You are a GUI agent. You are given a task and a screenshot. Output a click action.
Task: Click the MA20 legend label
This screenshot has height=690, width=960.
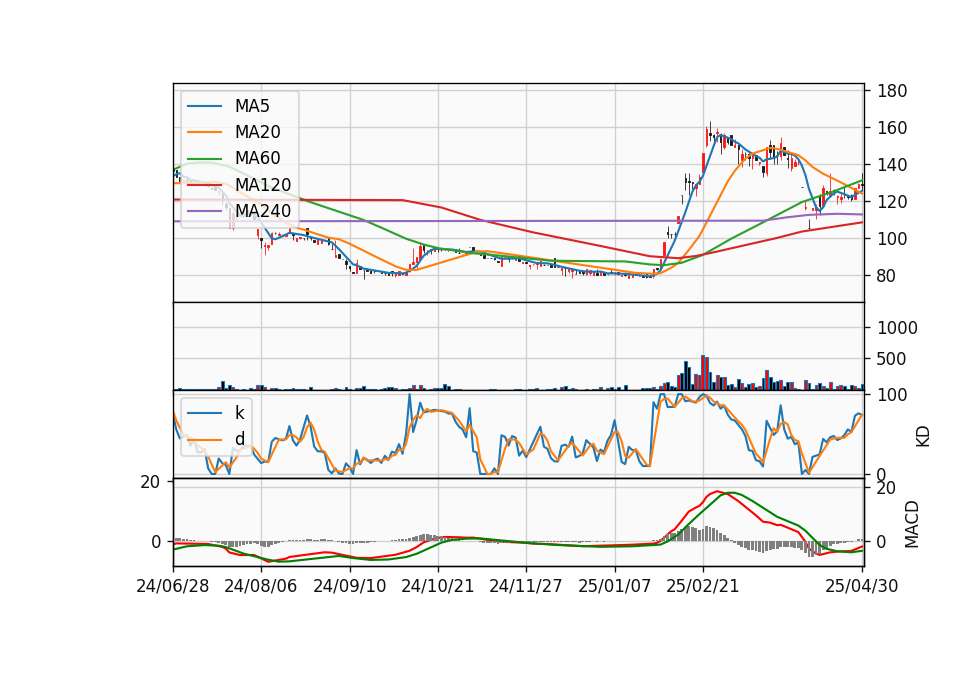coord(257,132)
